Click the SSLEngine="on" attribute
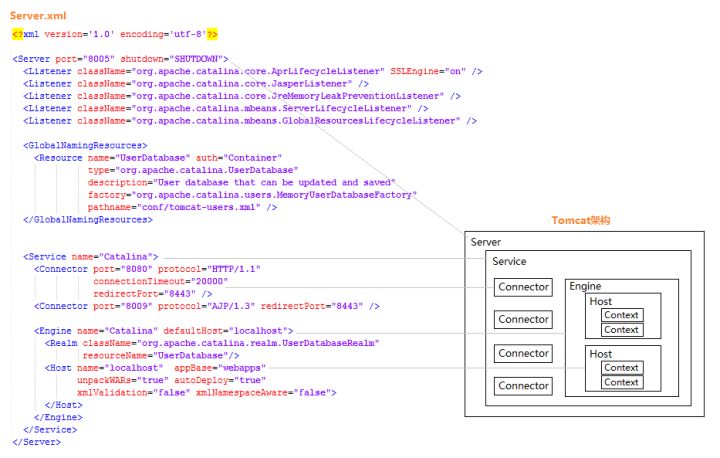 coord(428,72)
